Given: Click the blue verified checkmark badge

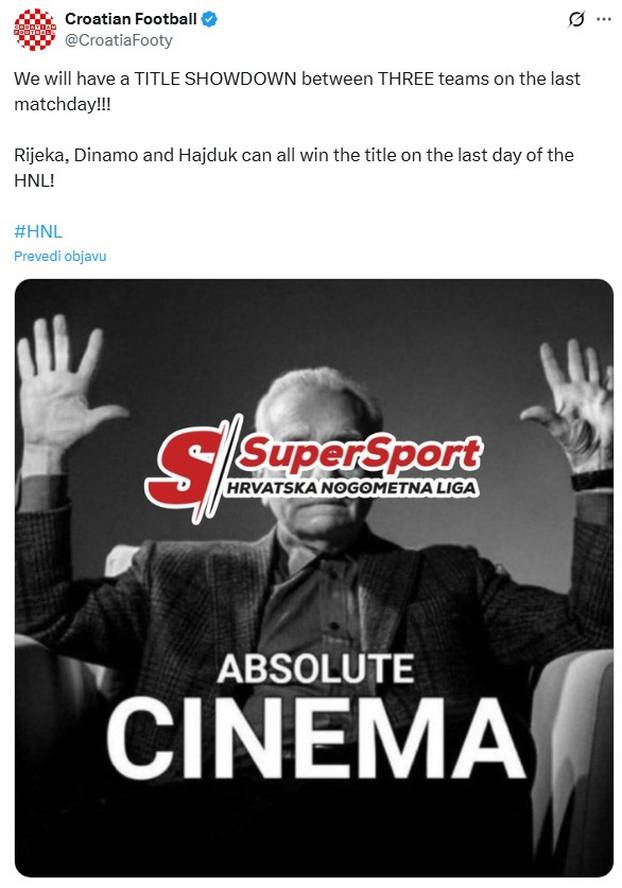Looking at the screenshot, I should (x=210, y=19).
